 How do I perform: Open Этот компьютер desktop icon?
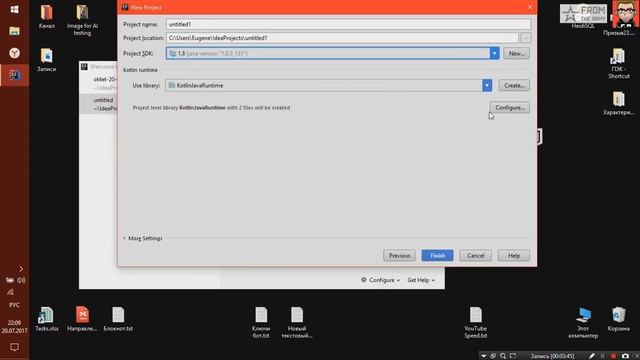[583, 322]
